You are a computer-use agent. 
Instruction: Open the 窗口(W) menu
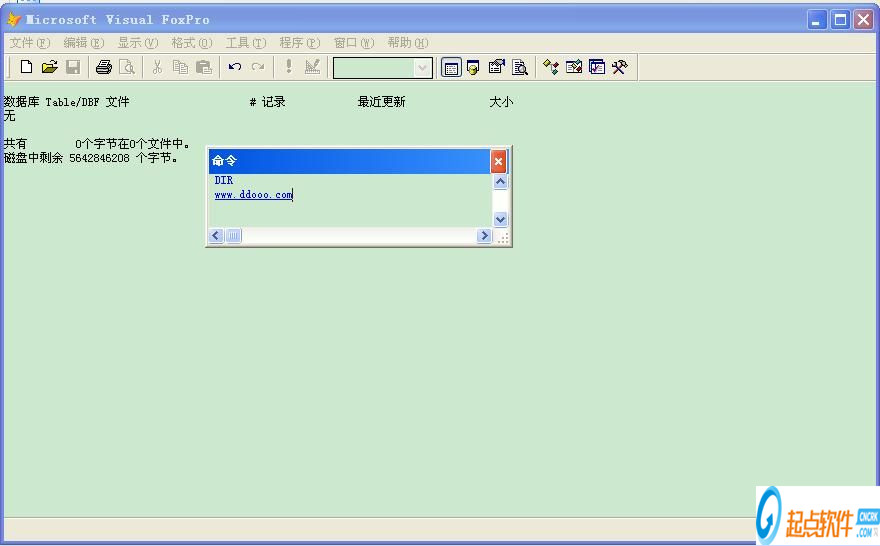pos(354,43)
